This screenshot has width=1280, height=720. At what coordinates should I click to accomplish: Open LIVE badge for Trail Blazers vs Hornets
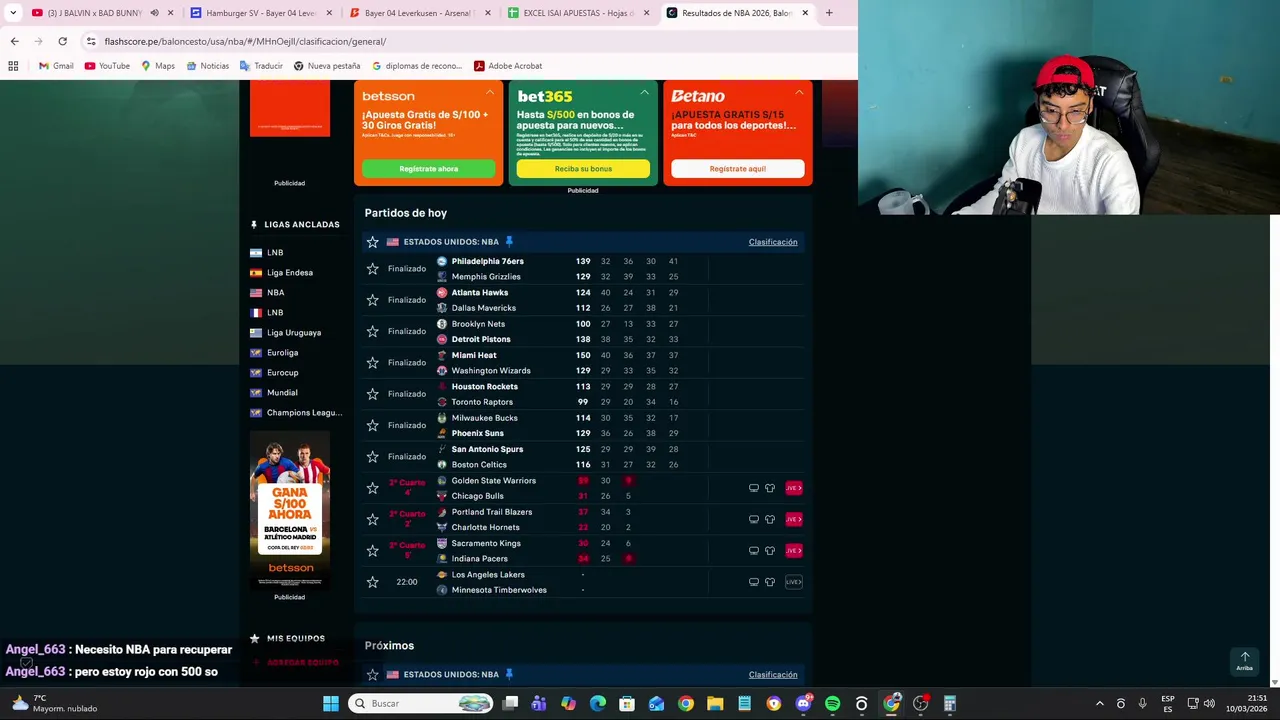(793, 519)
